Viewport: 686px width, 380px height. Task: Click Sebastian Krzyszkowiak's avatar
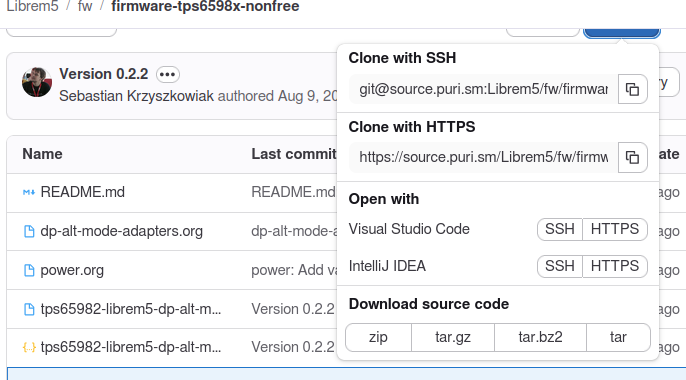[37, 82]
